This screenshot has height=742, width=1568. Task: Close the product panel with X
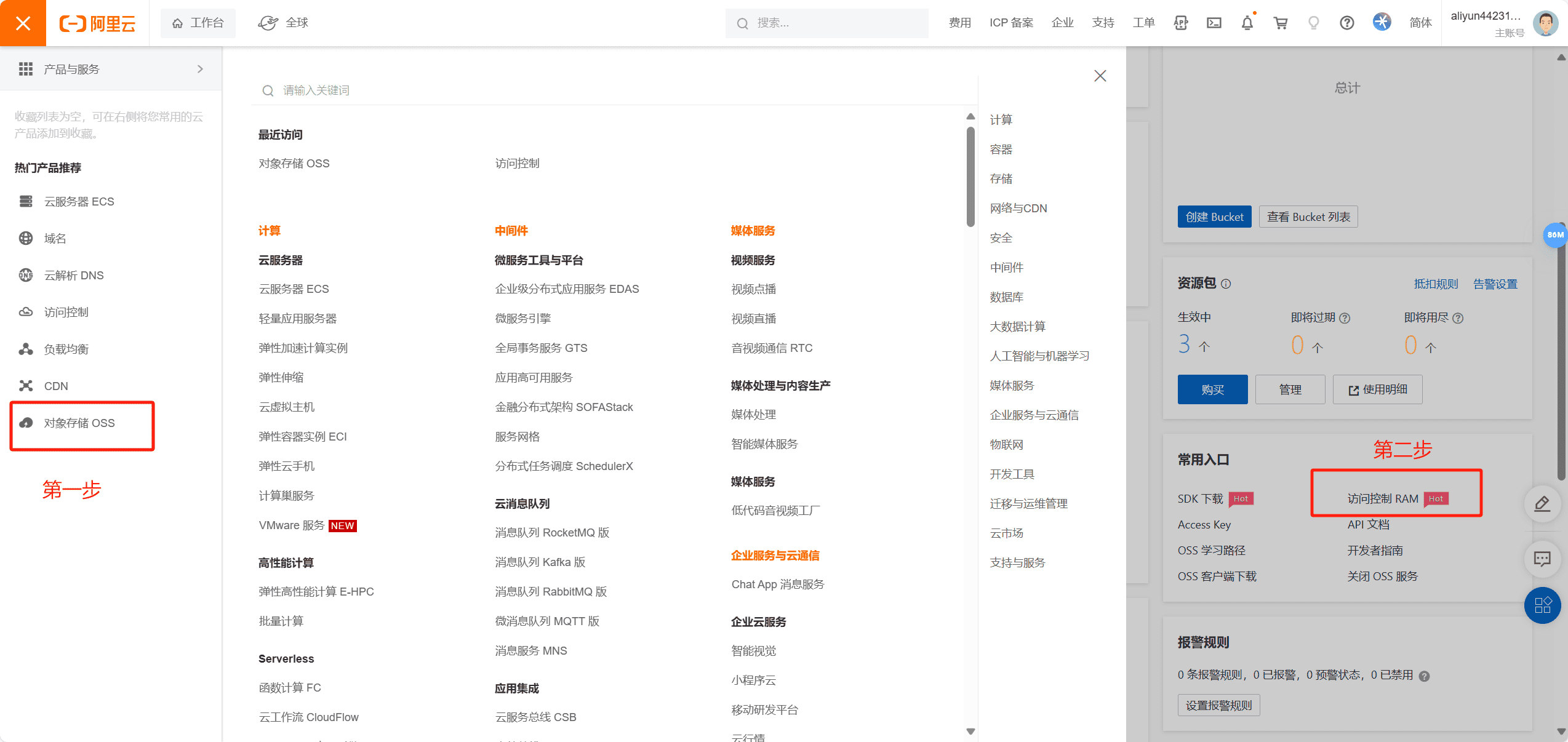pos(1100,76)
